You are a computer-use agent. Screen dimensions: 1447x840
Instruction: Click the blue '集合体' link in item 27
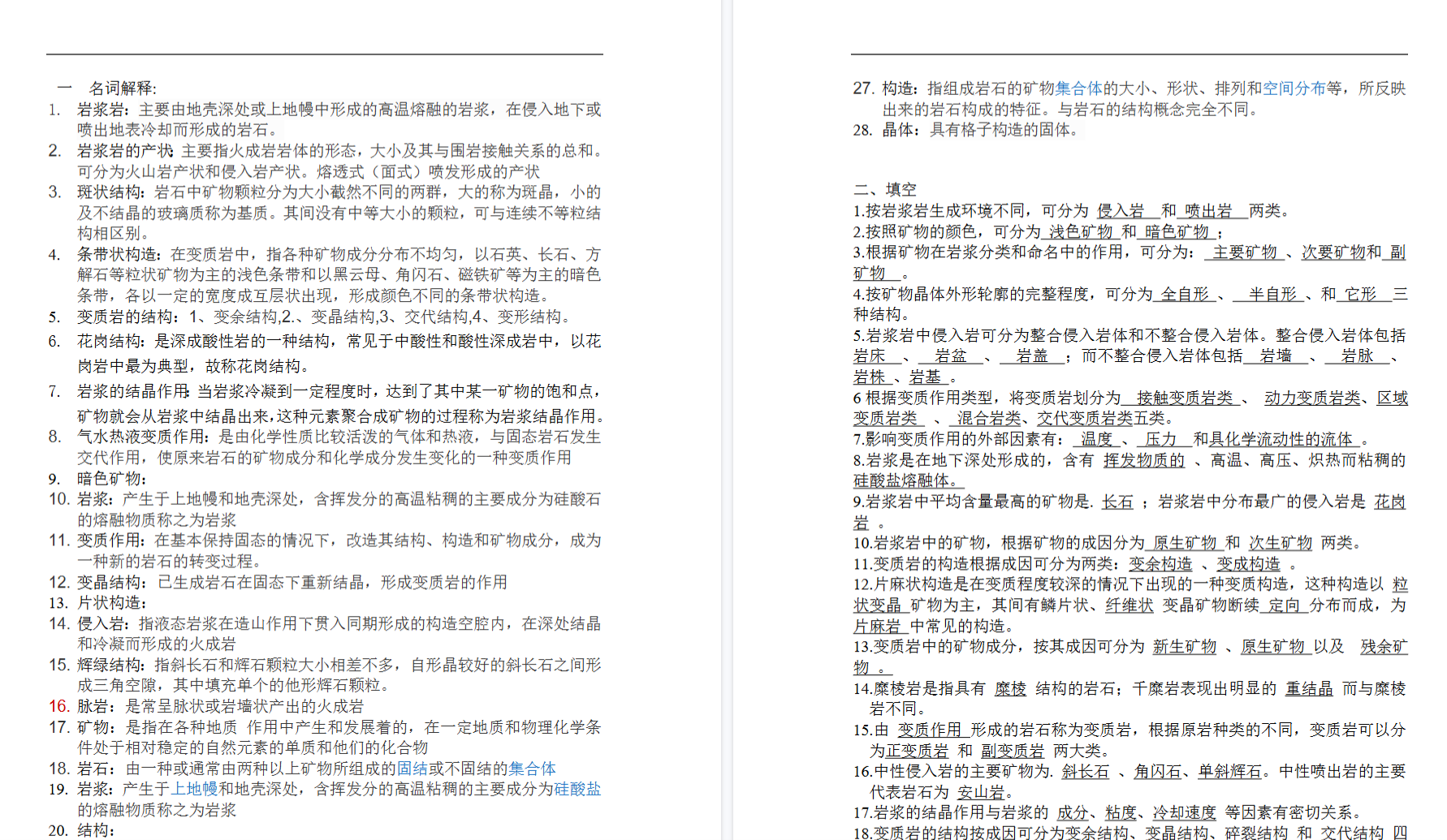(x=1078, y=88)
